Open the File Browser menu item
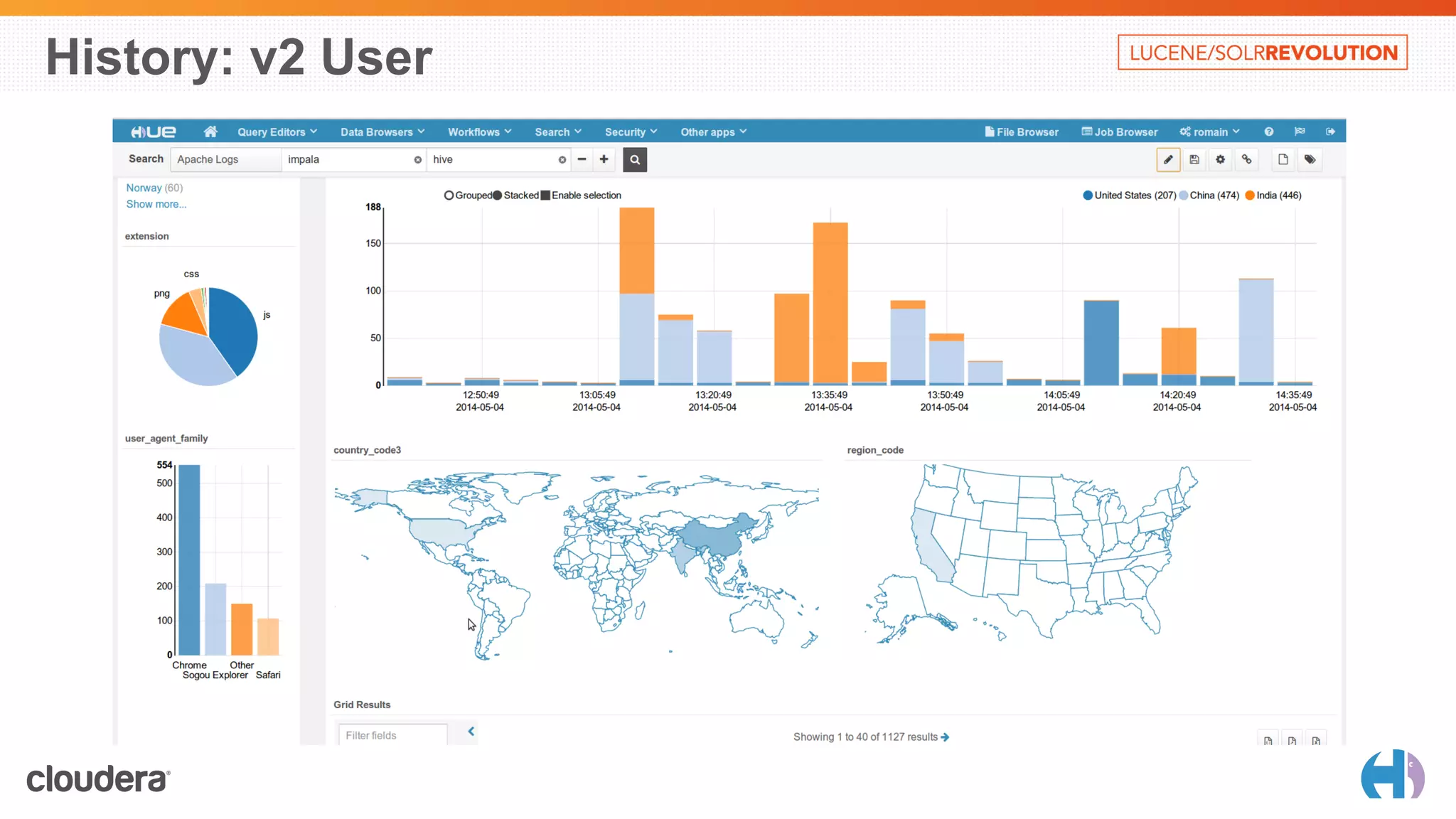 coord(1022,132)
